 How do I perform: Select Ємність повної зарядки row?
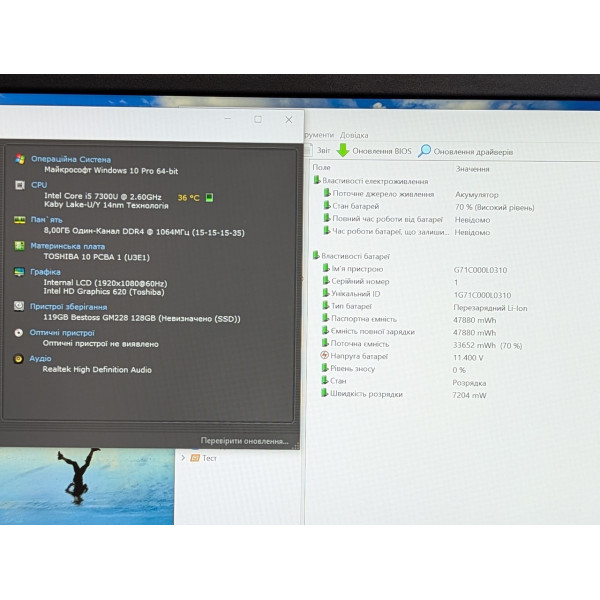[409, 332]
